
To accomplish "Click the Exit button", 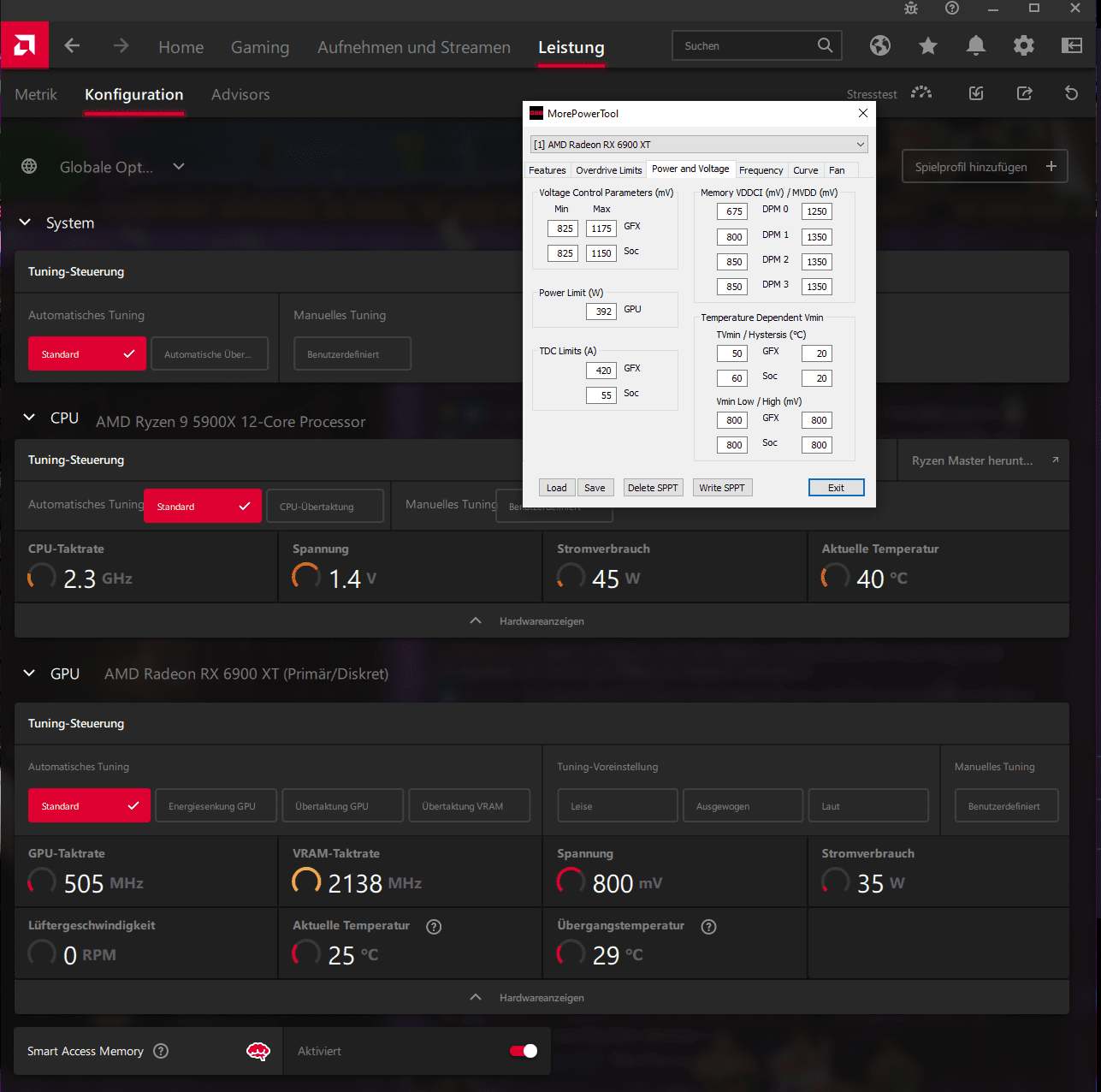I will coord(836,488).
